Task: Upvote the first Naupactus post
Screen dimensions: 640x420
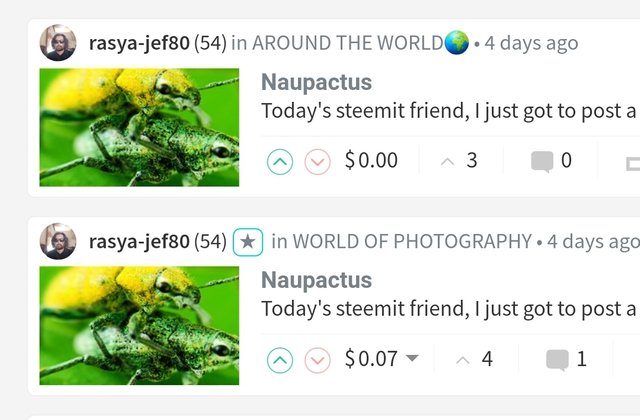Action: [280, 162]
